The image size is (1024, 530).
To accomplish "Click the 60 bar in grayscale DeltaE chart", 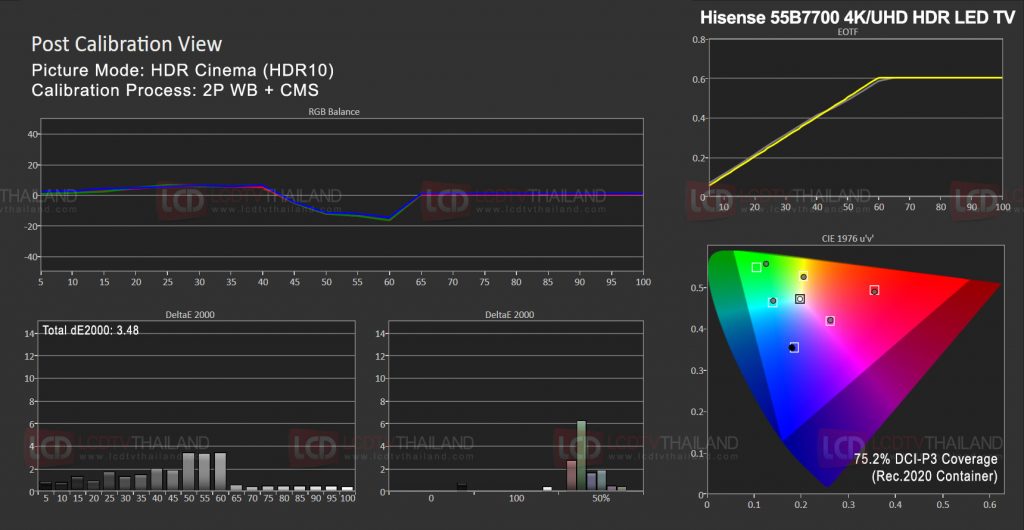I will [220, 471].
